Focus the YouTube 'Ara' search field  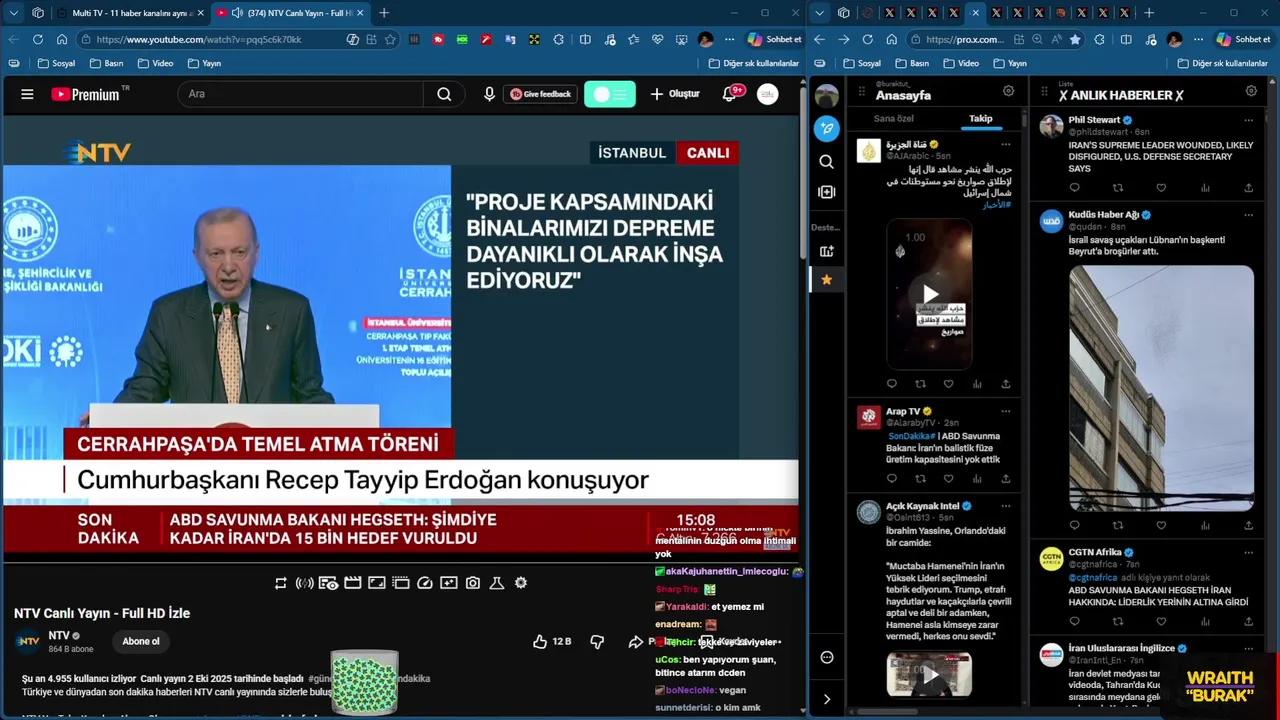(x=301, y=94)
